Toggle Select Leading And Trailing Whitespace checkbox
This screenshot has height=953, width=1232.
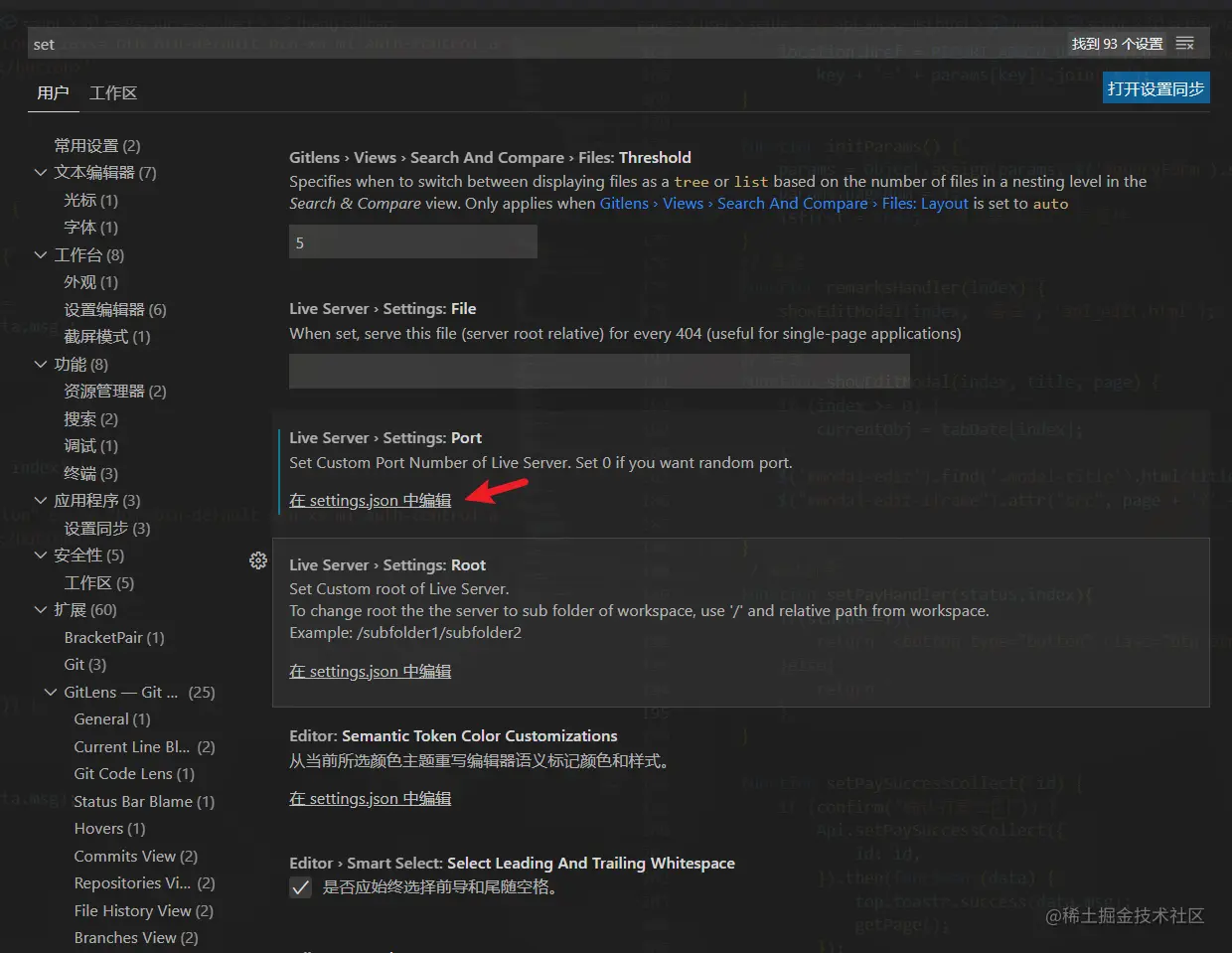(301, 887)
